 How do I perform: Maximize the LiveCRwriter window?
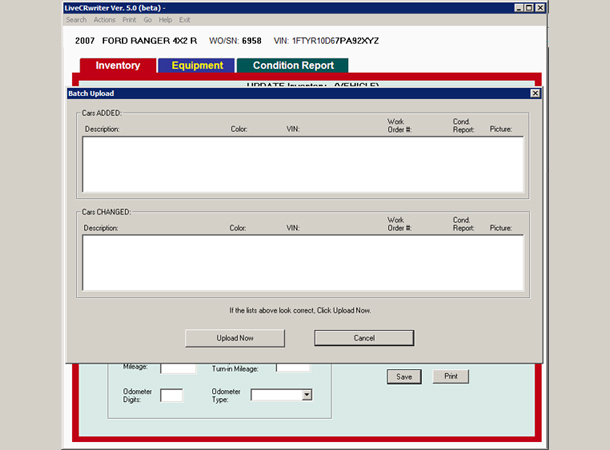[x=529, y=8]
